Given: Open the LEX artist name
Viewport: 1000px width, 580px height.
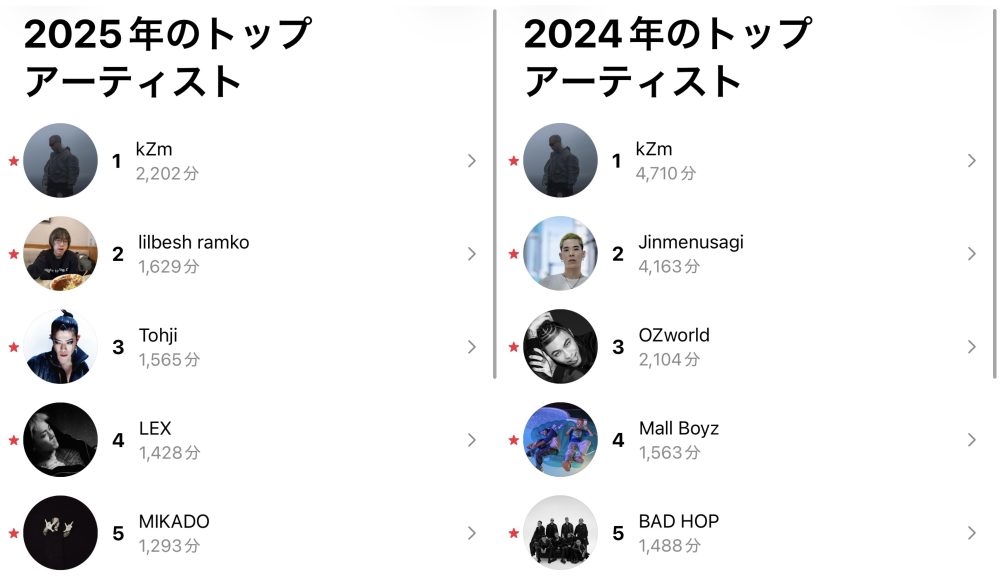Looking at the screenshot, I should pyautogui.click(x=155, y=428).
